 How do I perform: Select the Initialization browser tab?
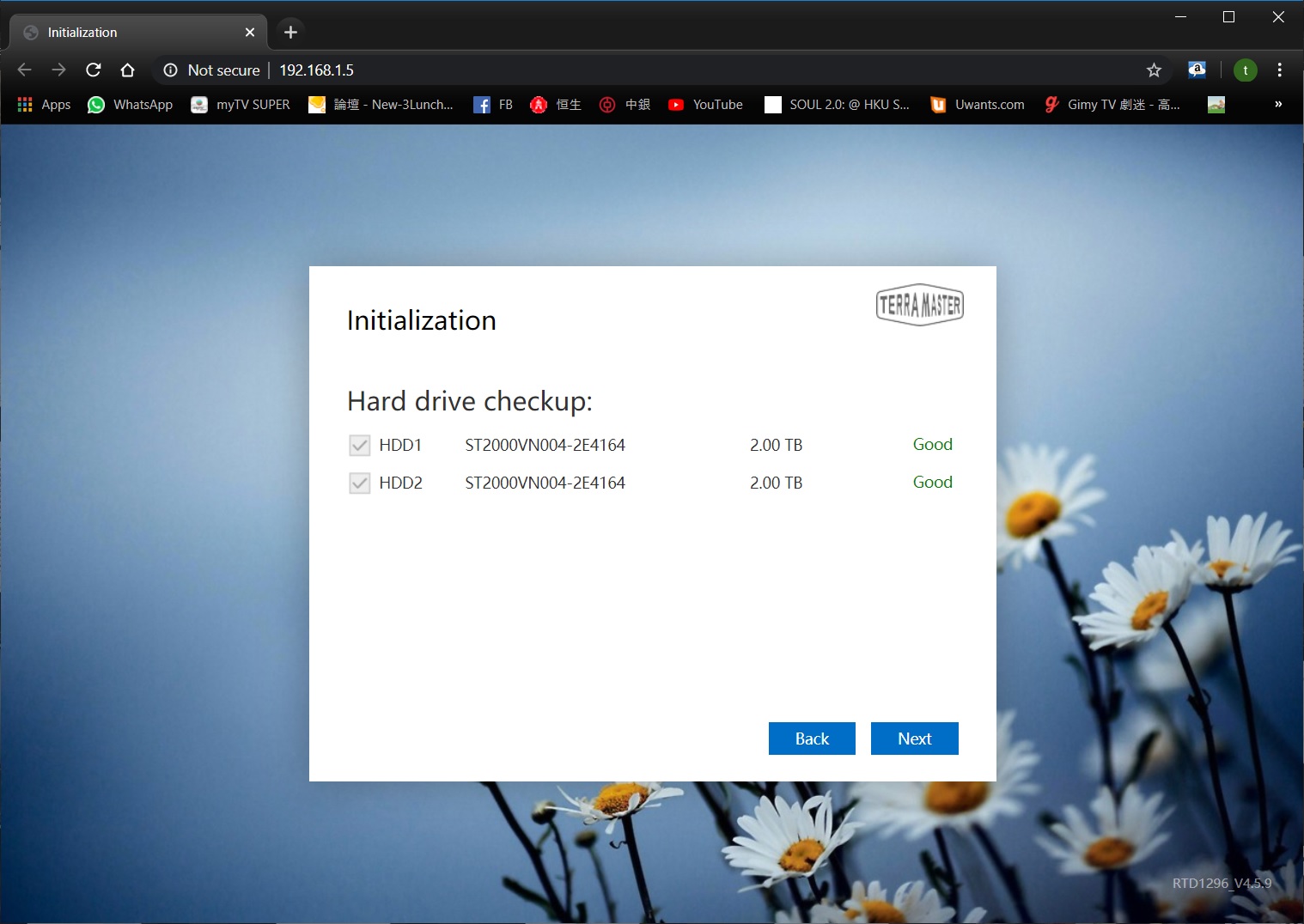129,33
